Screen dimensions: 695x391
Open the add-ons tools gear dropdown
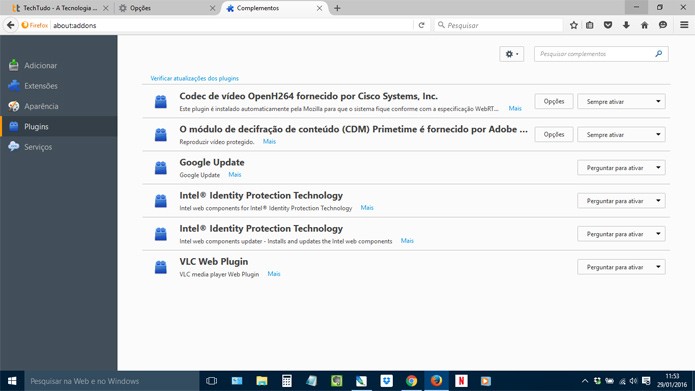click(x=511, y=54)
